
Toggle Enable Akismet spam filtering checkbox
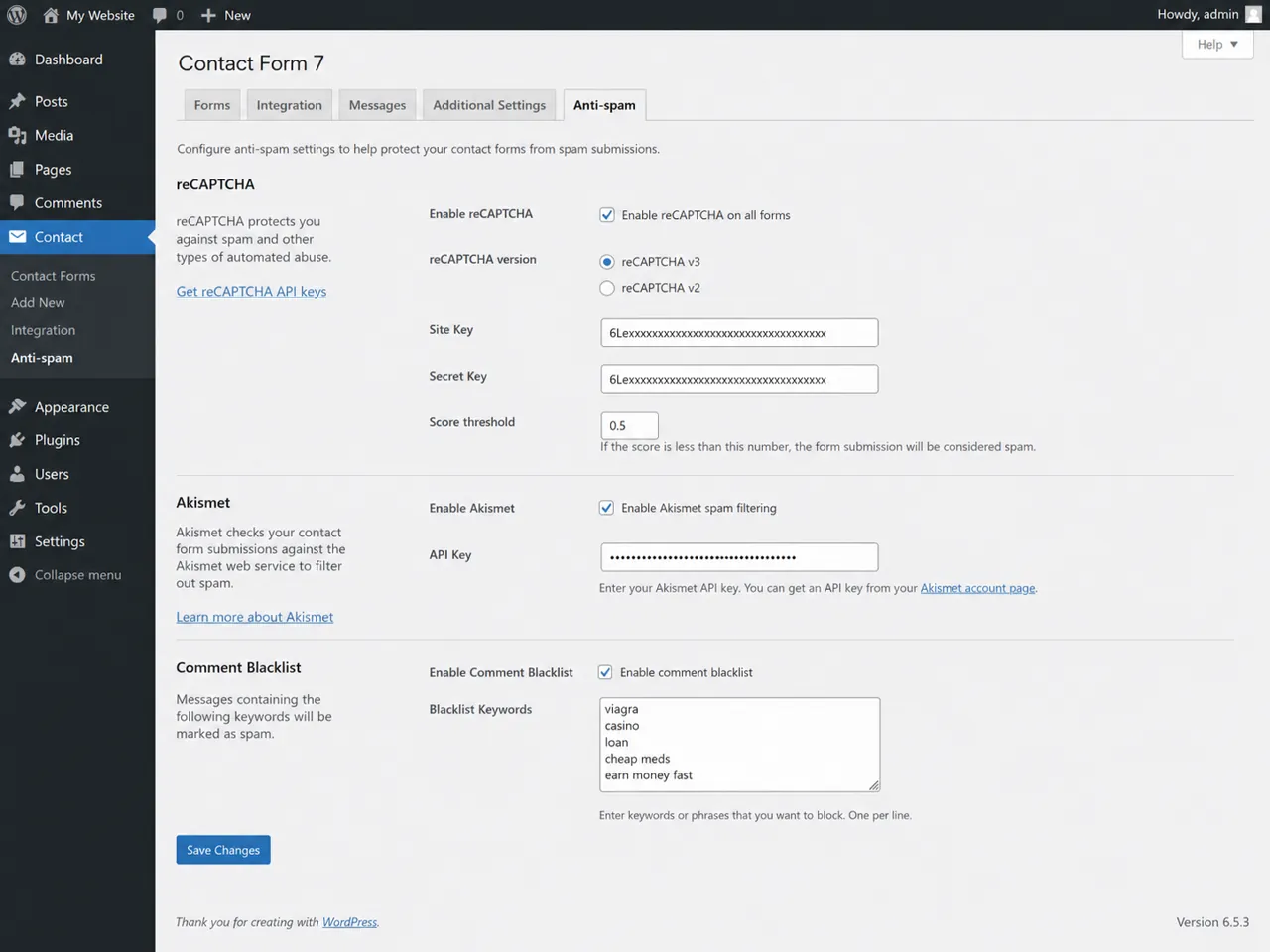(606, 508)
